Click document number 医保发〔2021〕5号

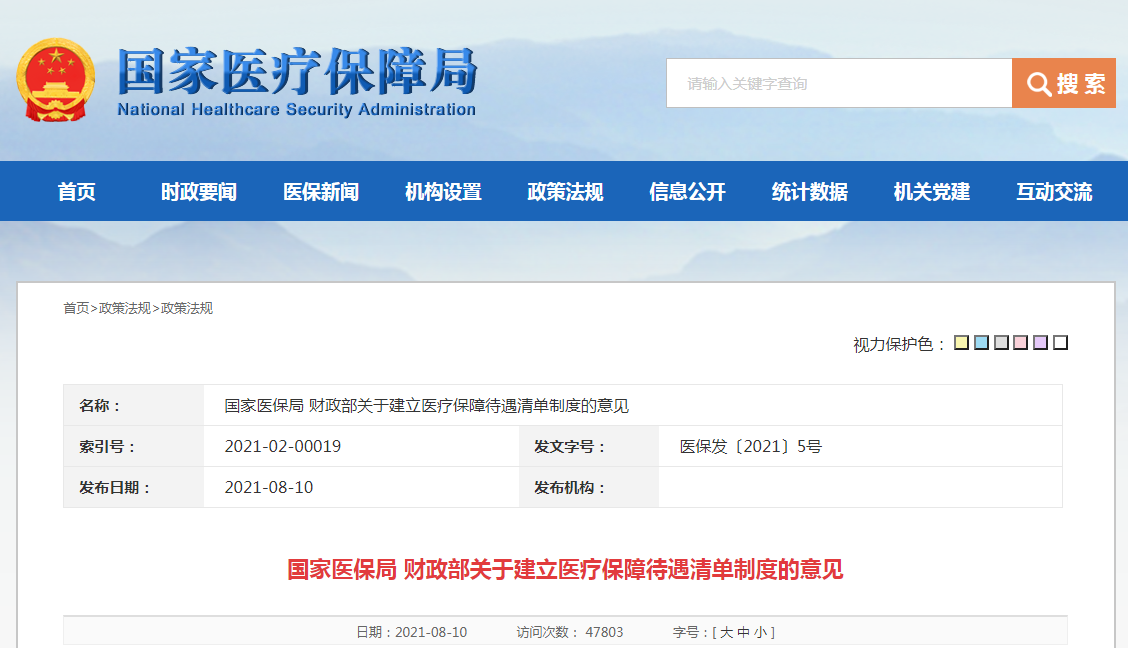click(x=750, y=447)
